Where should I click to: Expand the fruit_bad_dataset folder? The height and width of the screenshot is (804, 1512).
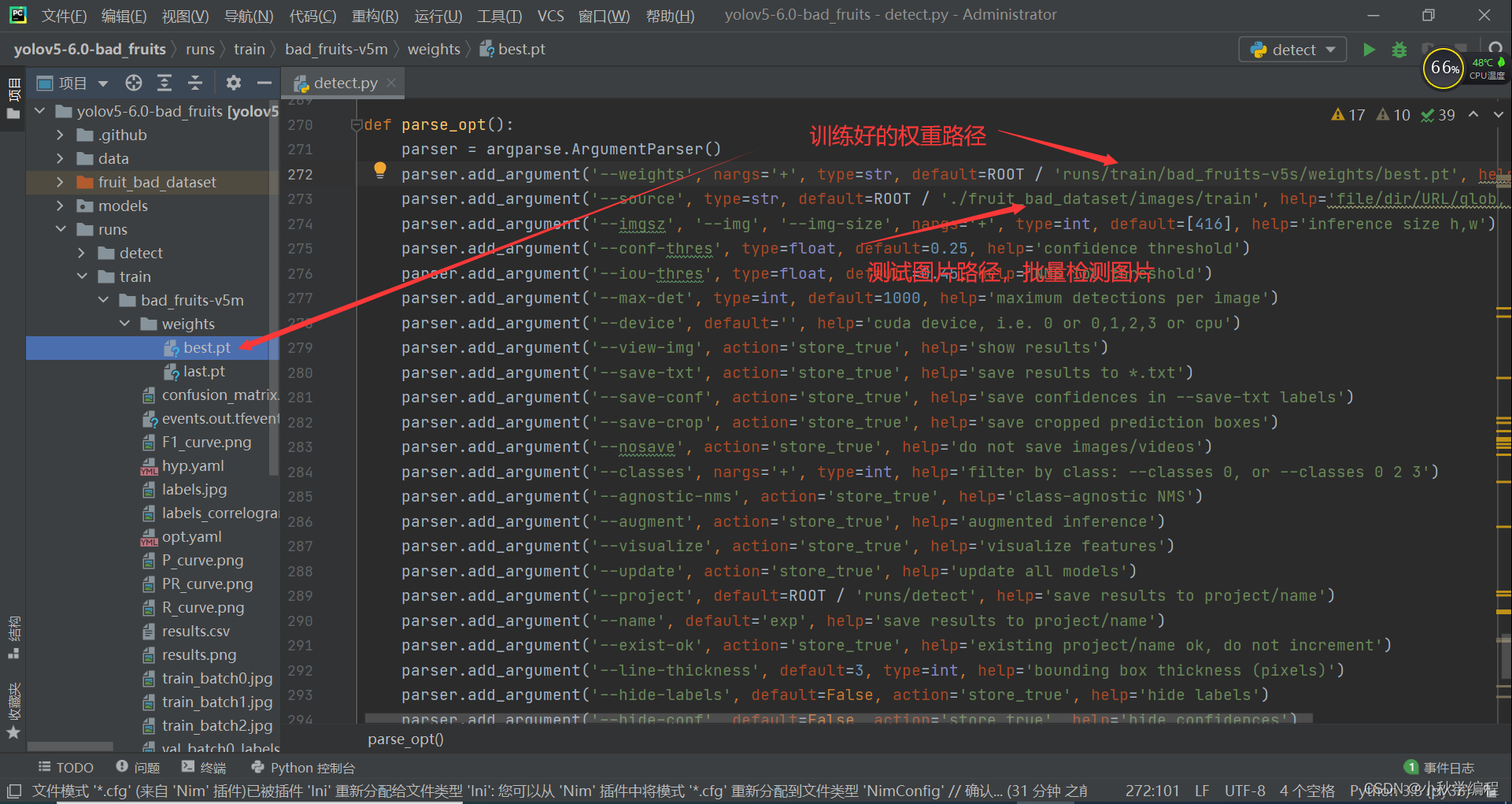click(61, 182)
